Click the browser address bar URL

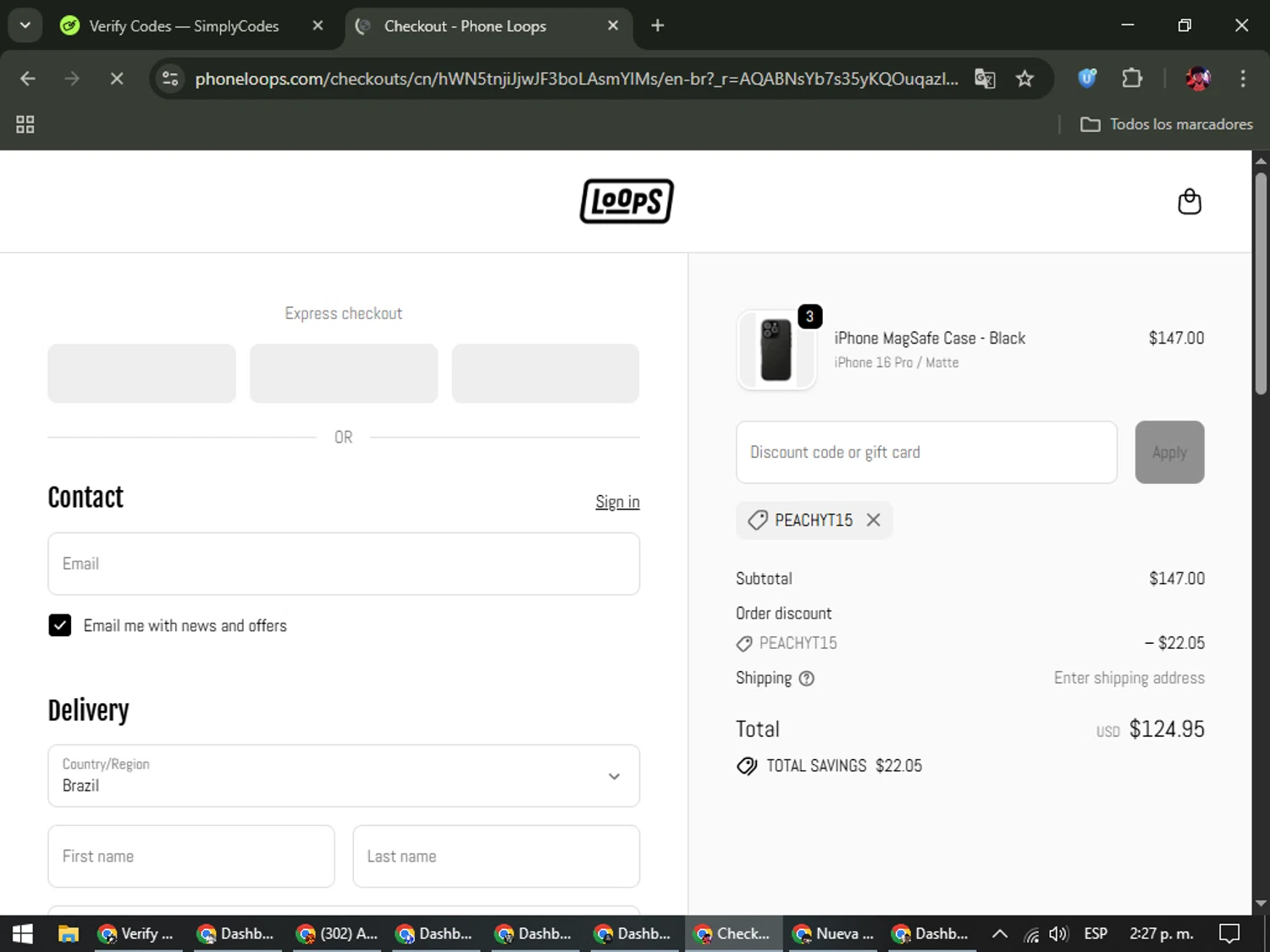tap(576, 79)
